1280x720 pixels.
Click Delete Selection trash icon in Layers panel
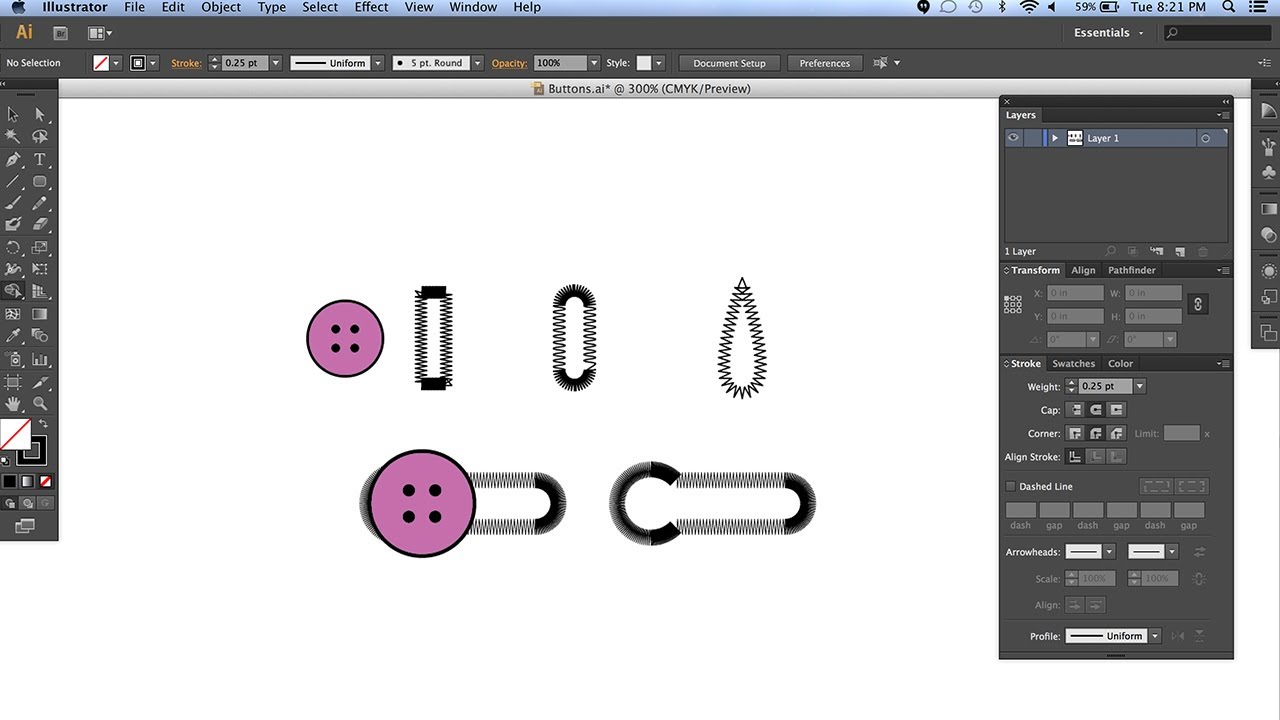1203,251
